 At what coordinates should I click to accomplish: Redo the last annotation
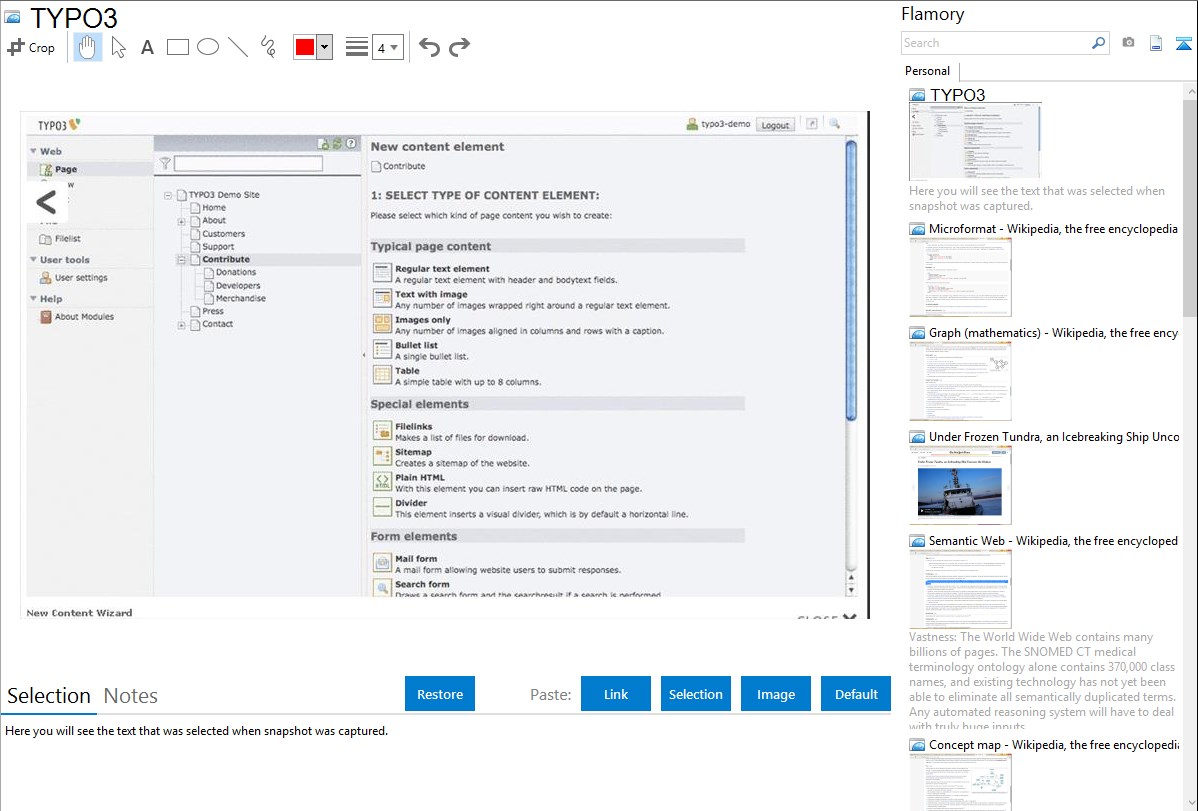459,47
